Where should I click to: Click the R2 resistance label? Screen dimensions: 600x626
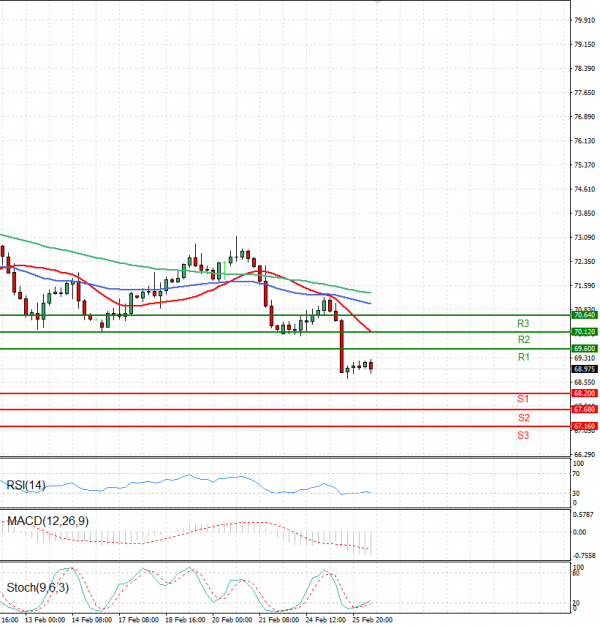(523, 340)
